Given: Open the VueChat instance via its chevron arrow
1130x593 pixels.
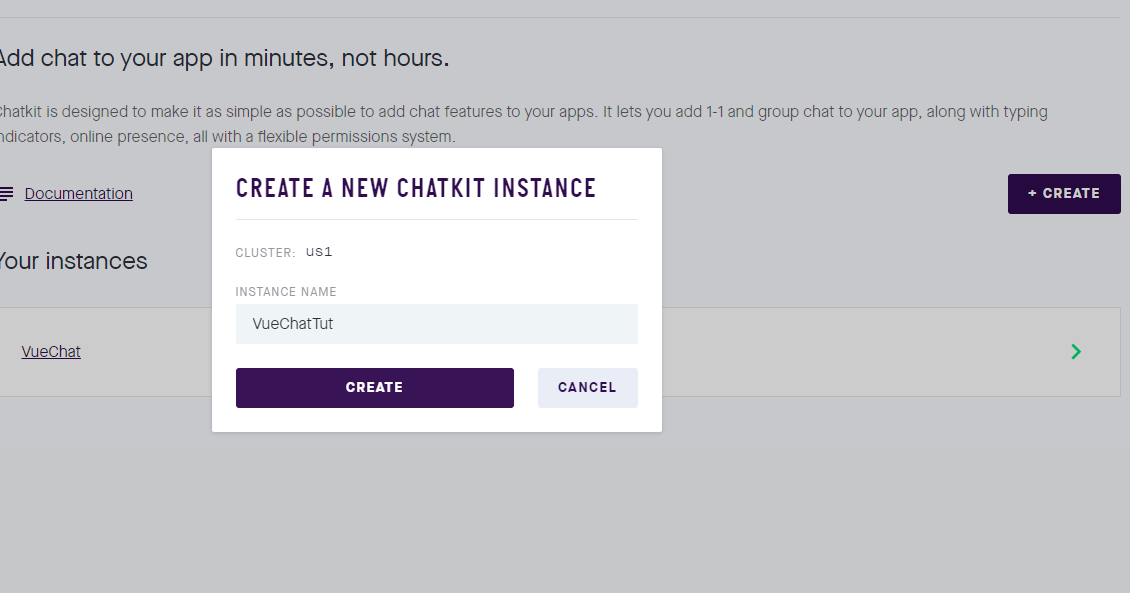Looking at the screenshot, I should click(1075, 352).
